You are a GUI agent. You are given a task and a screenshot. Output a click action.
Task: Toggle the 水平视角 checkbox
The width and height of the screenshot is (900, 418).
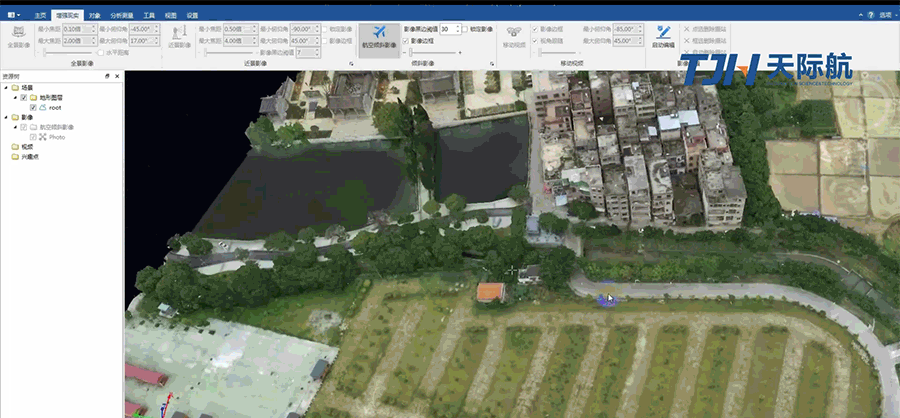coord(101,52)
